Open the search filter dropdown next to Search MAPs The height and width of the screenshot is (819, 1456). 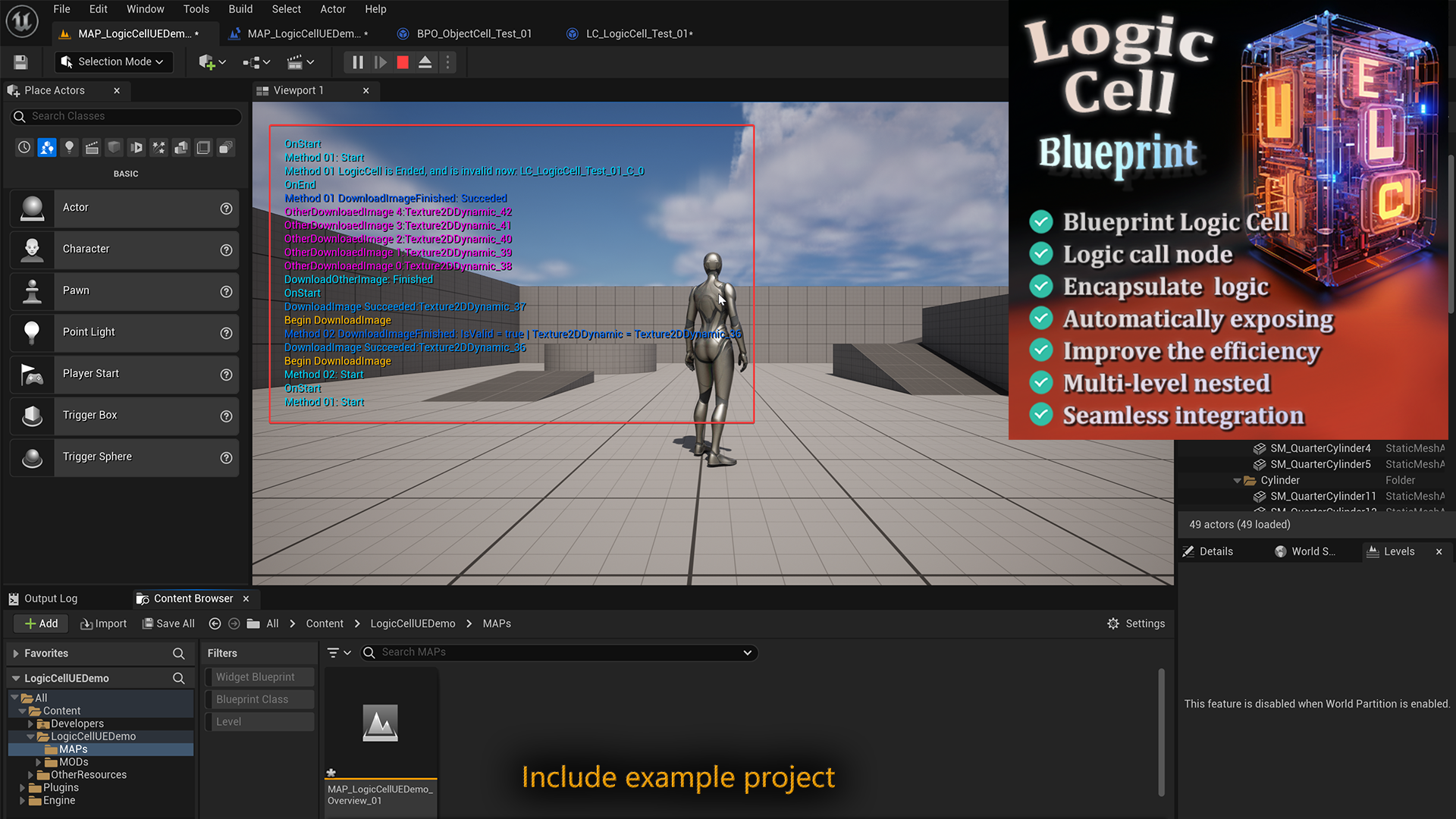[x=339, y=652]
